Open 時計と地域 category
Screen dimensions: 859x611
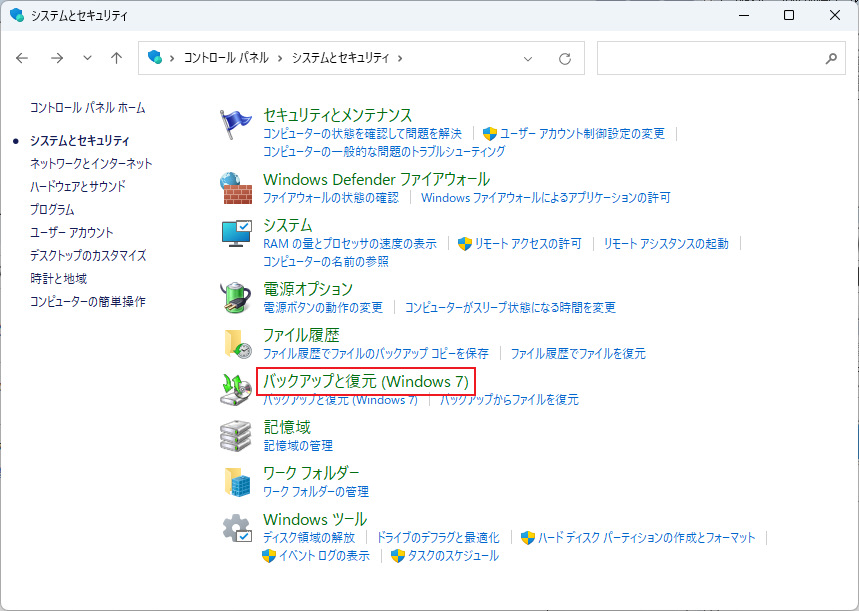tap(59, 278)
